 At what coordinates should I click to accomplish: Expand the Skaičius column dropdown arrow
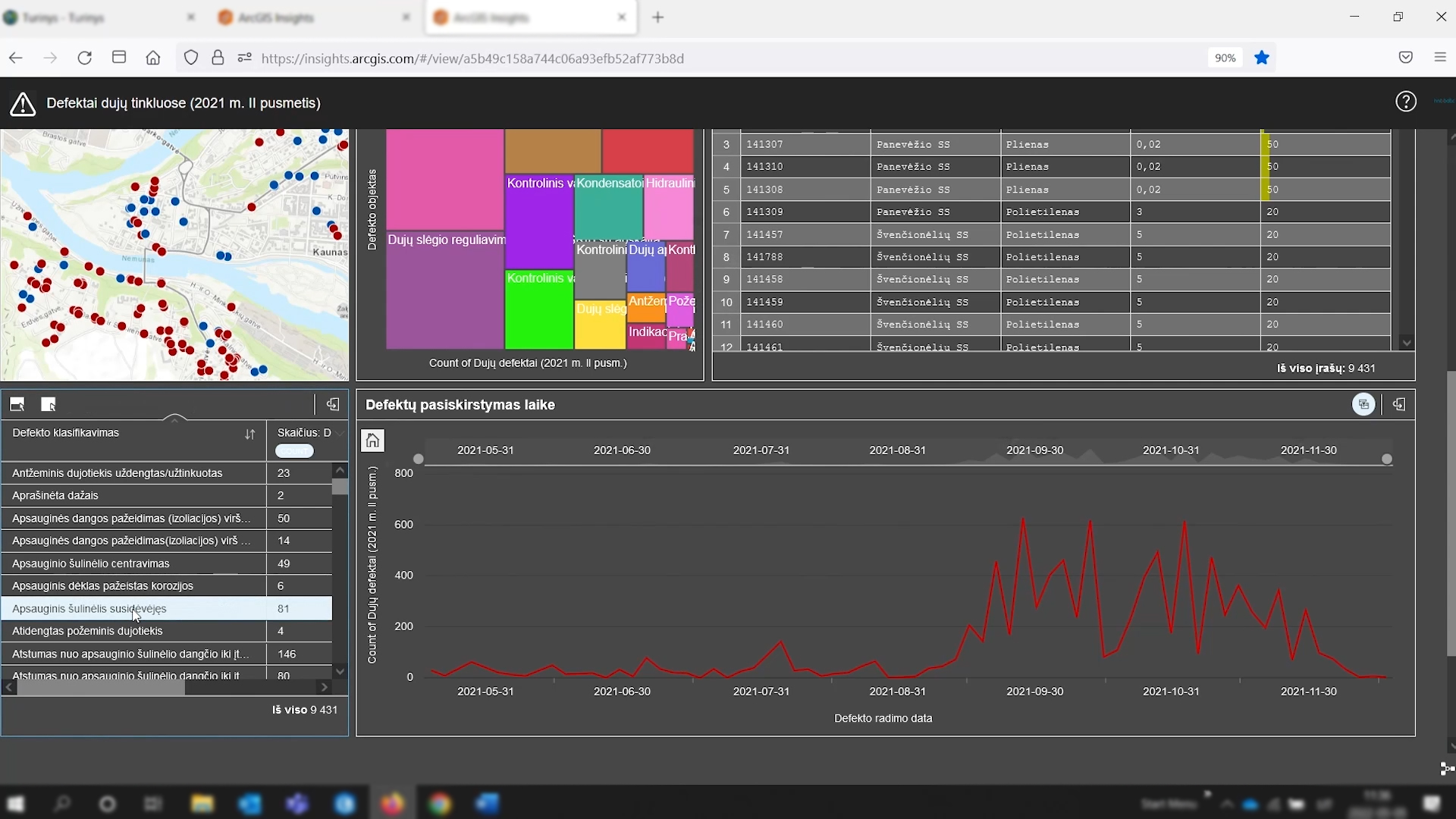[x=340, y=433]
